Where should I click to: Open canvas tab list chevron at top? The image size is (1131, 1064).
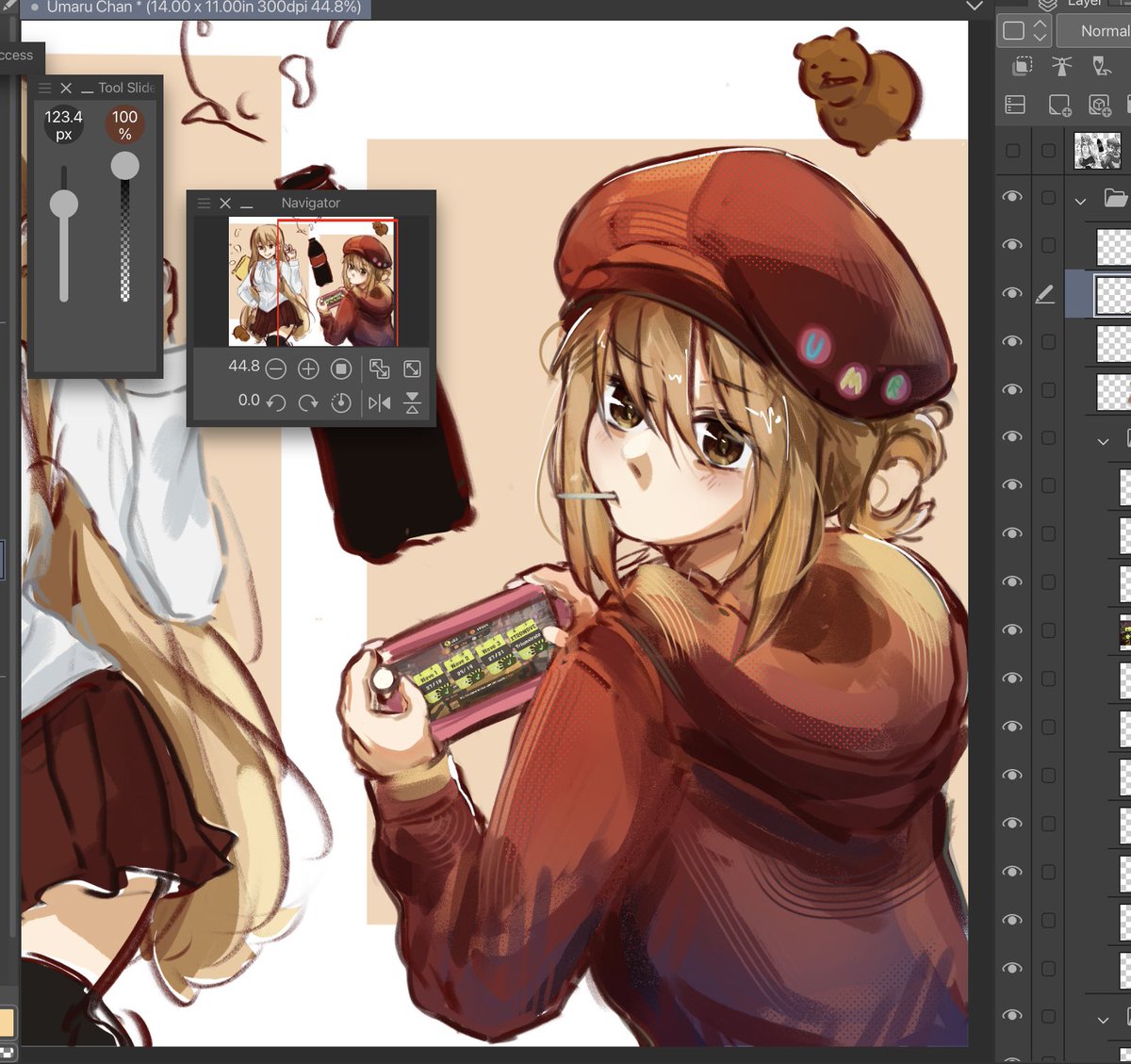click(975, 6)
